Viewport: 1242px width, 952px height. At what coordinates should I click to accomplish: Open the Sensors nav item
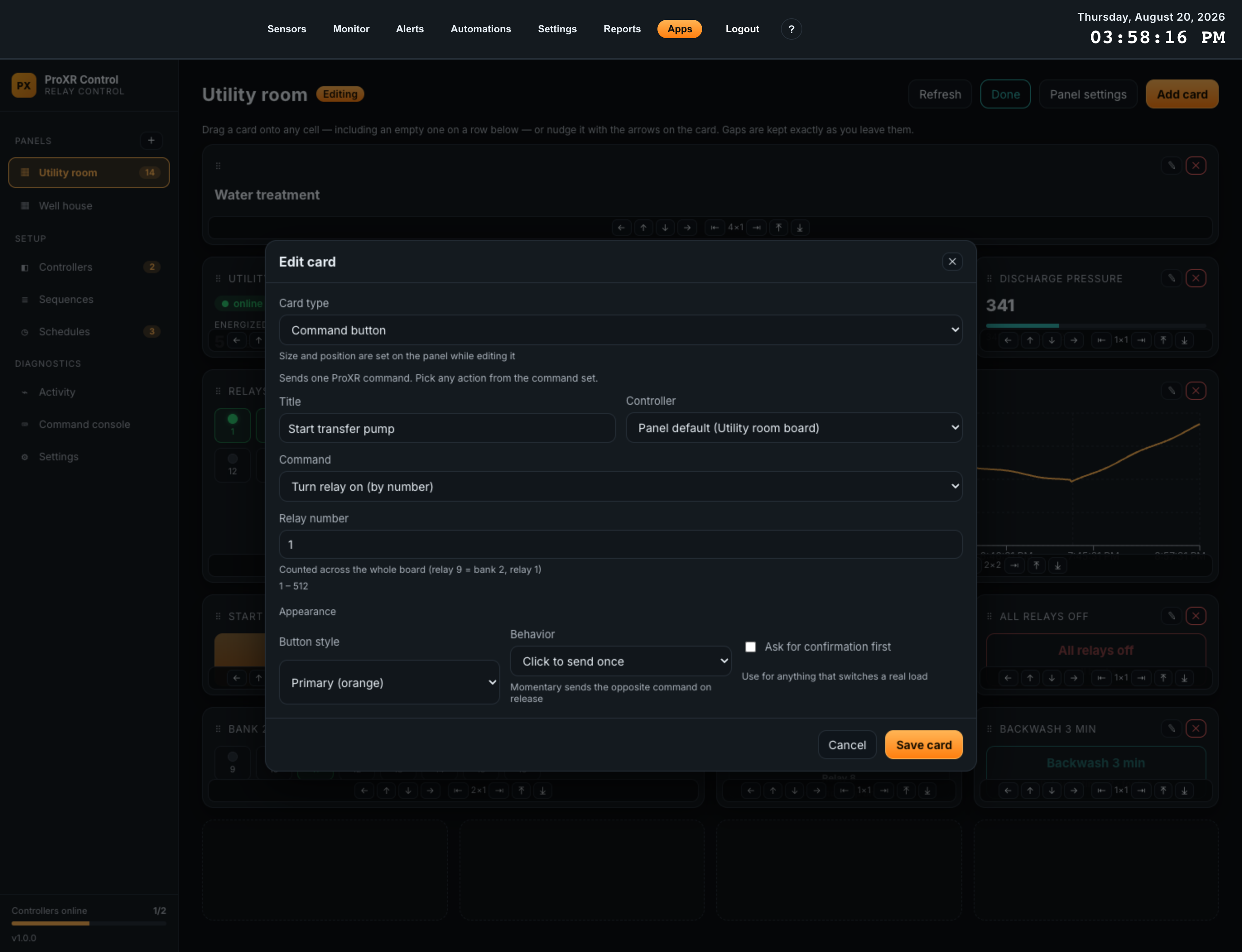tap(287, 29)
